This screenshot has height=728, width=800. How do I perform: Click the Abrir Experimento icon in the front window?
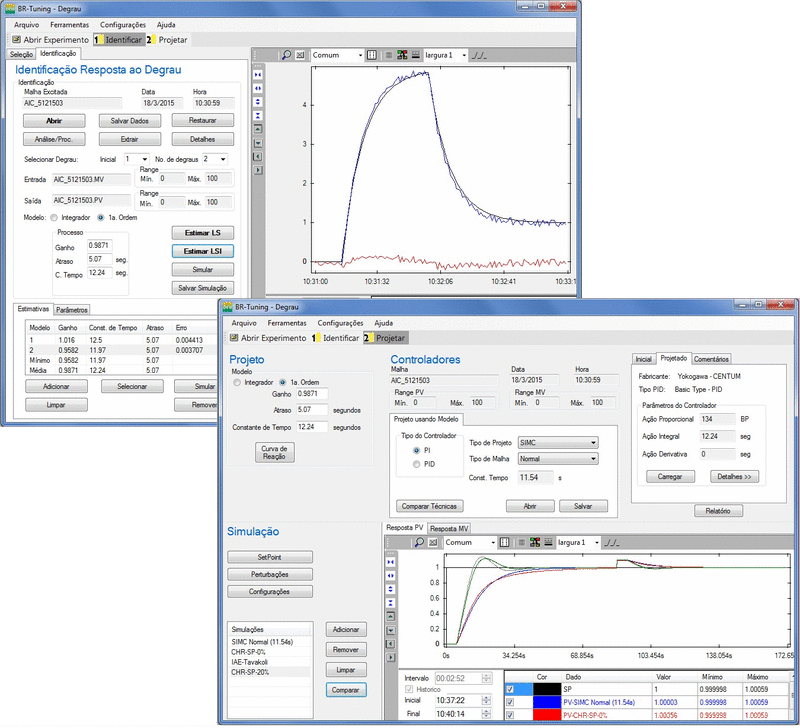(235, 338)
